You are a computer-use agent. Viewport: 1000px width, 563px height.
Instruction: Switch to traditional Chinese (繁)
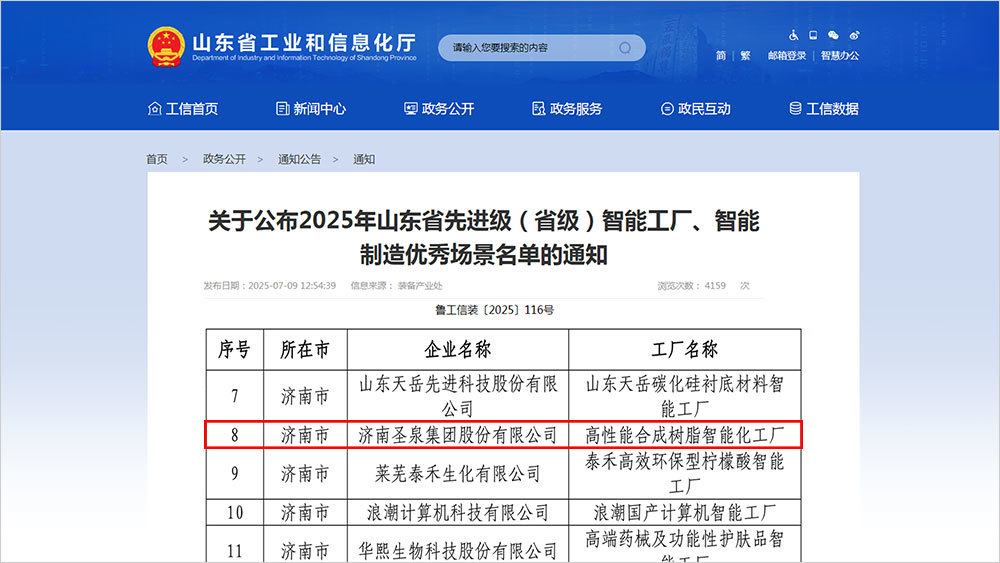745,56
